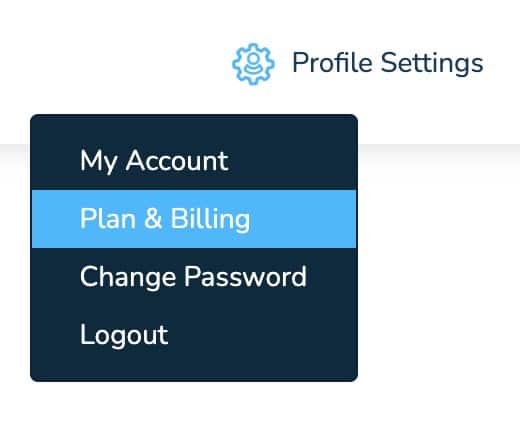520x432 pixels.
Task: Open the Plan & Billing menu entry
Action: coord(194,219)
